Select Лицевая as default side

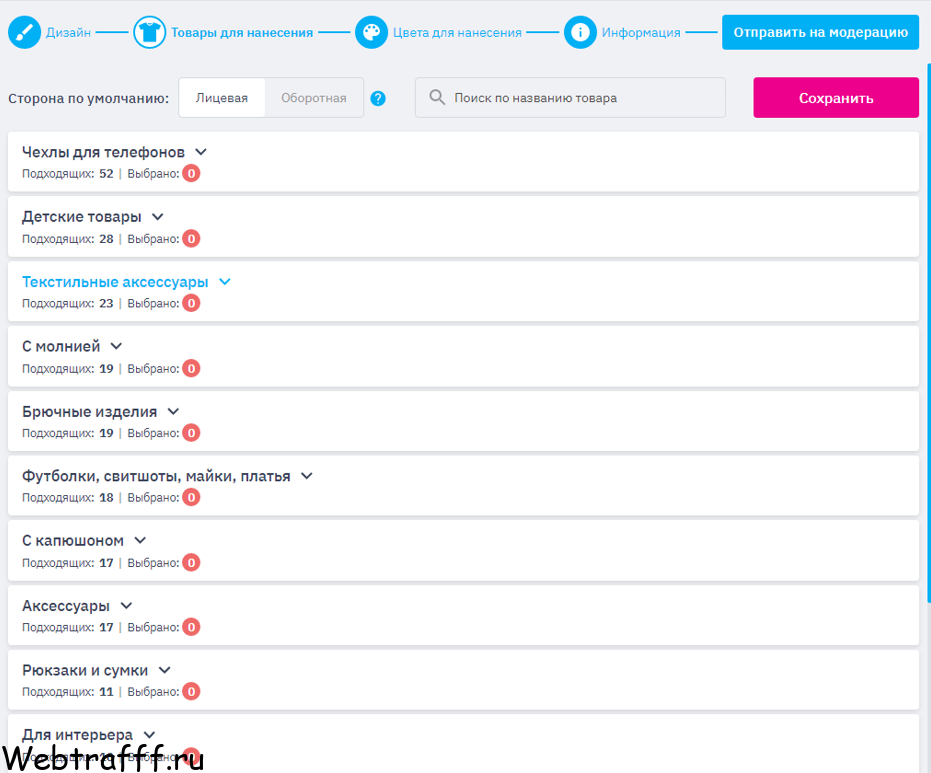(222, 97)
